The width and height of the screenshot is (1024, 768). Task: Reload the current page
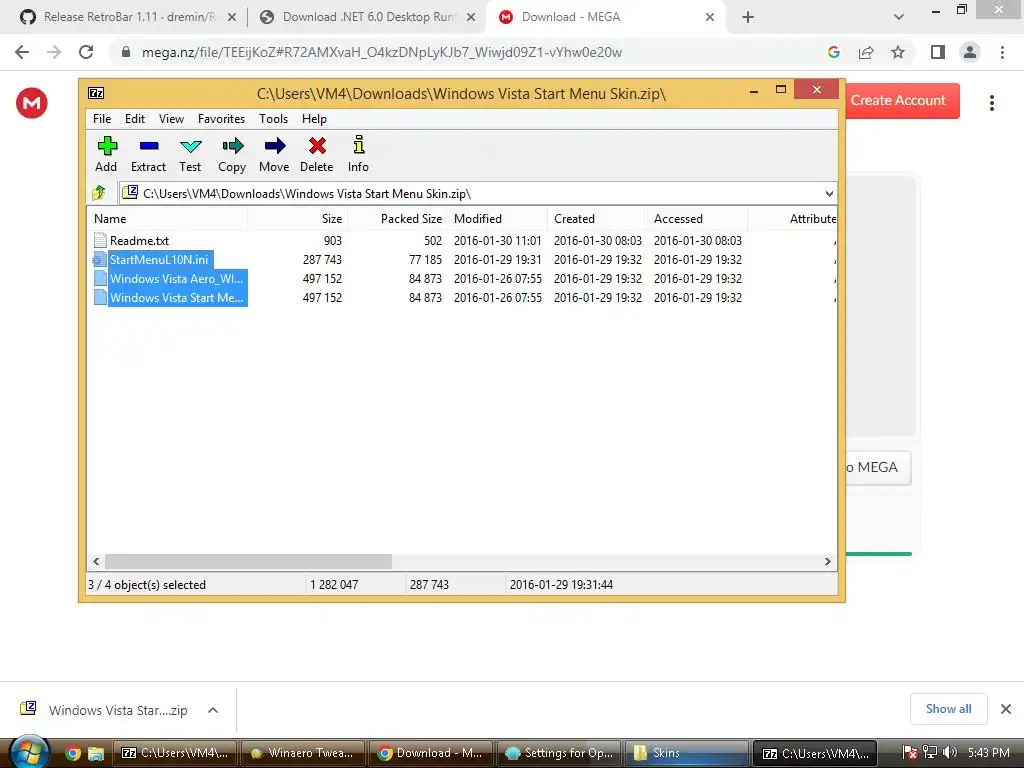86,52
